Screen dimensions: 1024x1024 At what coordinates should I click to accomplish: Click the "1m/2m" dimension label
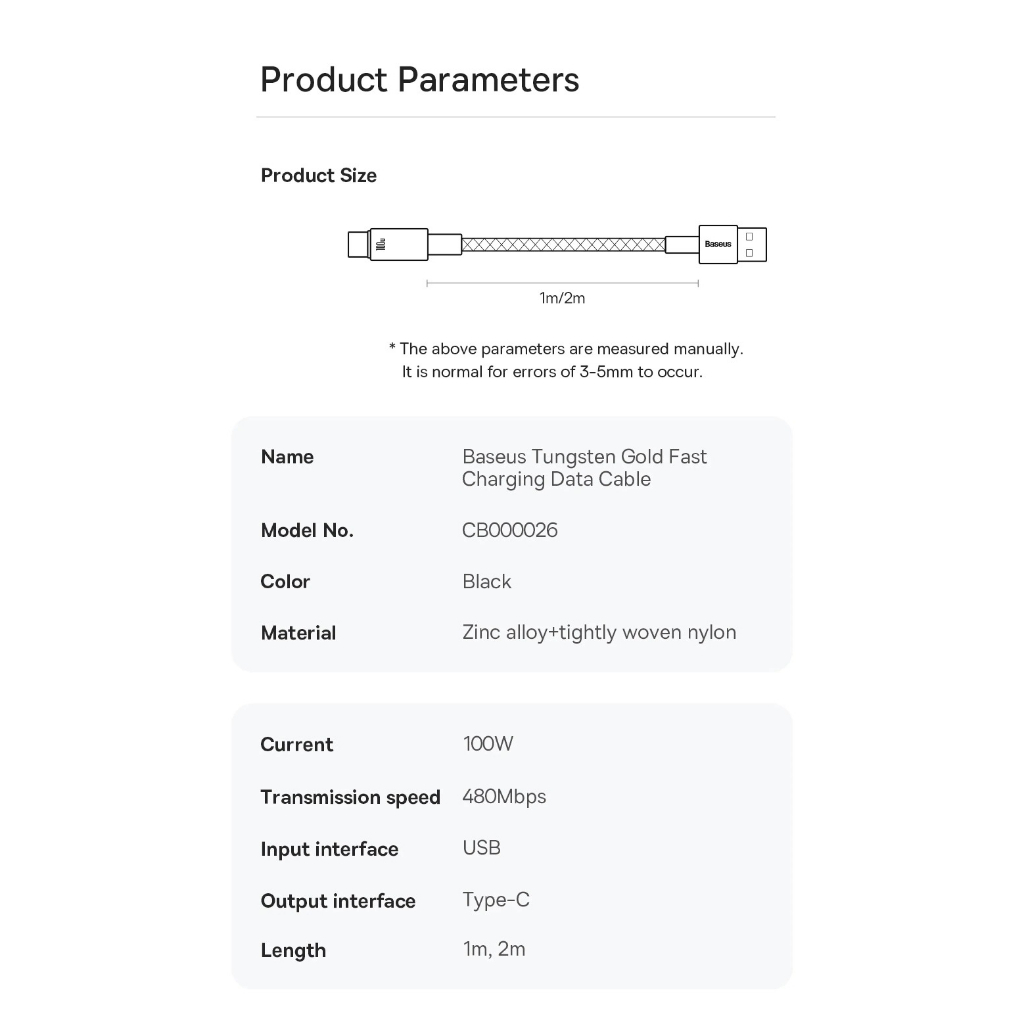(x=562, y=298)
